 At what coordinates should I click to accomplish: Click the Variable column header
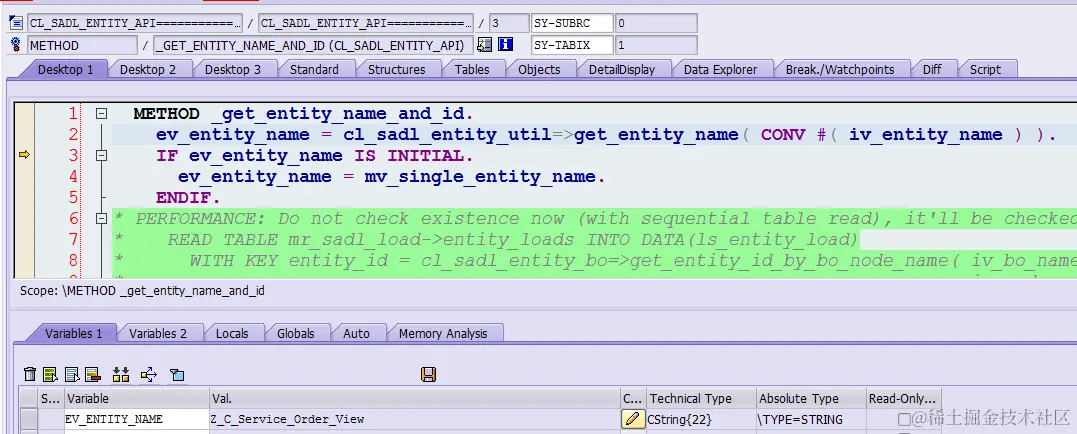point(137,398)
